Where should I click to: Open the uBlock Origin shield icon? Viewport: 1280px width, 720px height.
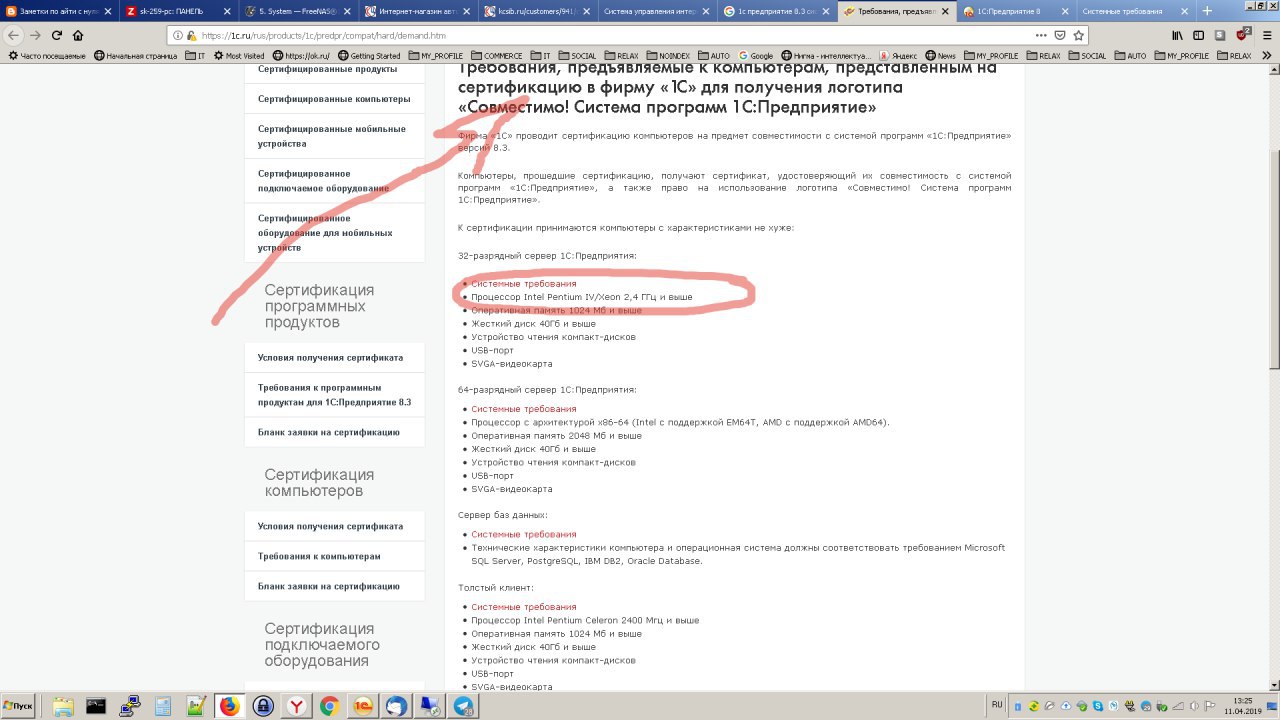tap(1243, 34)
